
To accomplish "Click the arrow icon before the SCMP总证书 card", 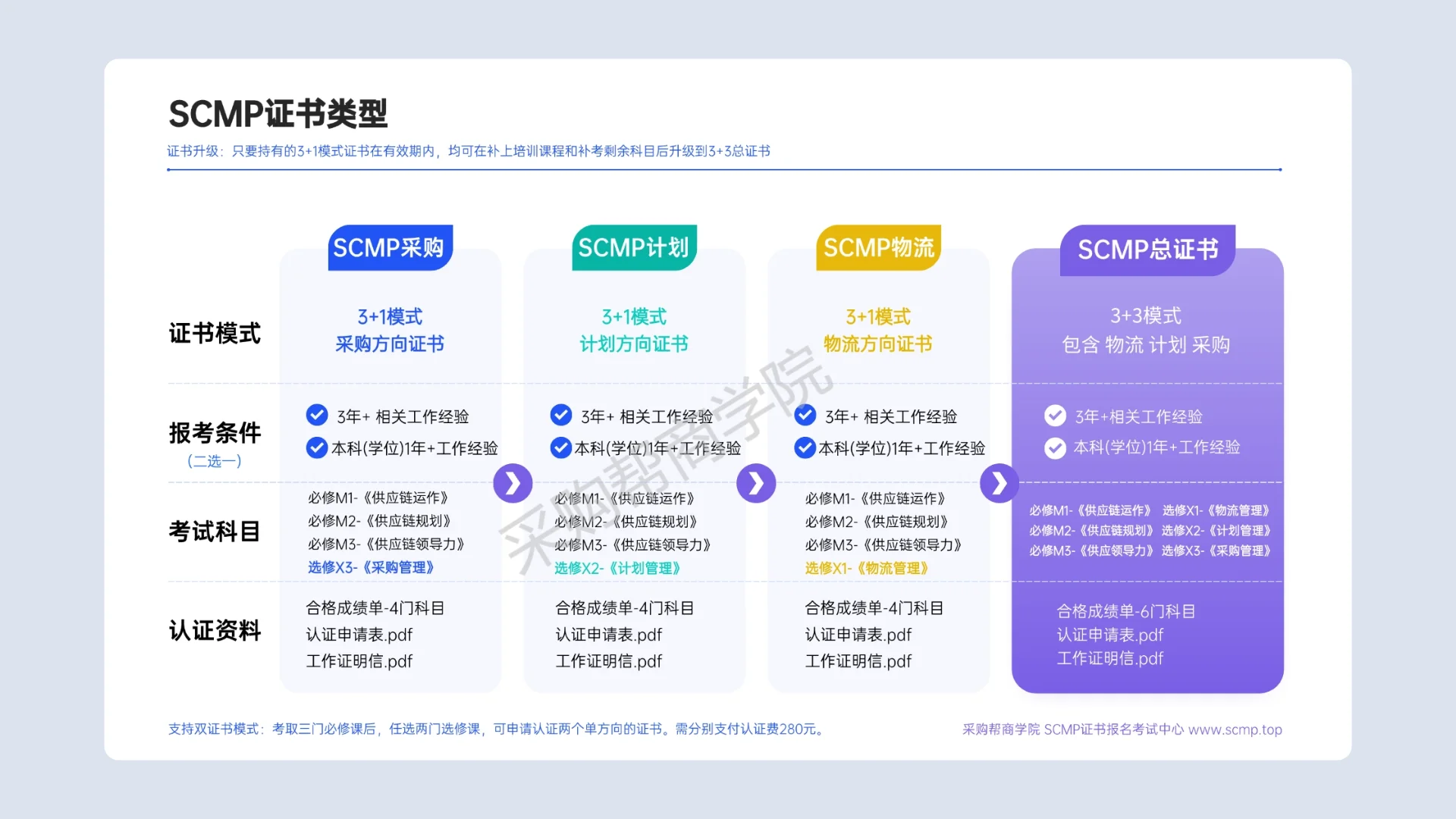I will pyautogui.click(x=999, y=483).
